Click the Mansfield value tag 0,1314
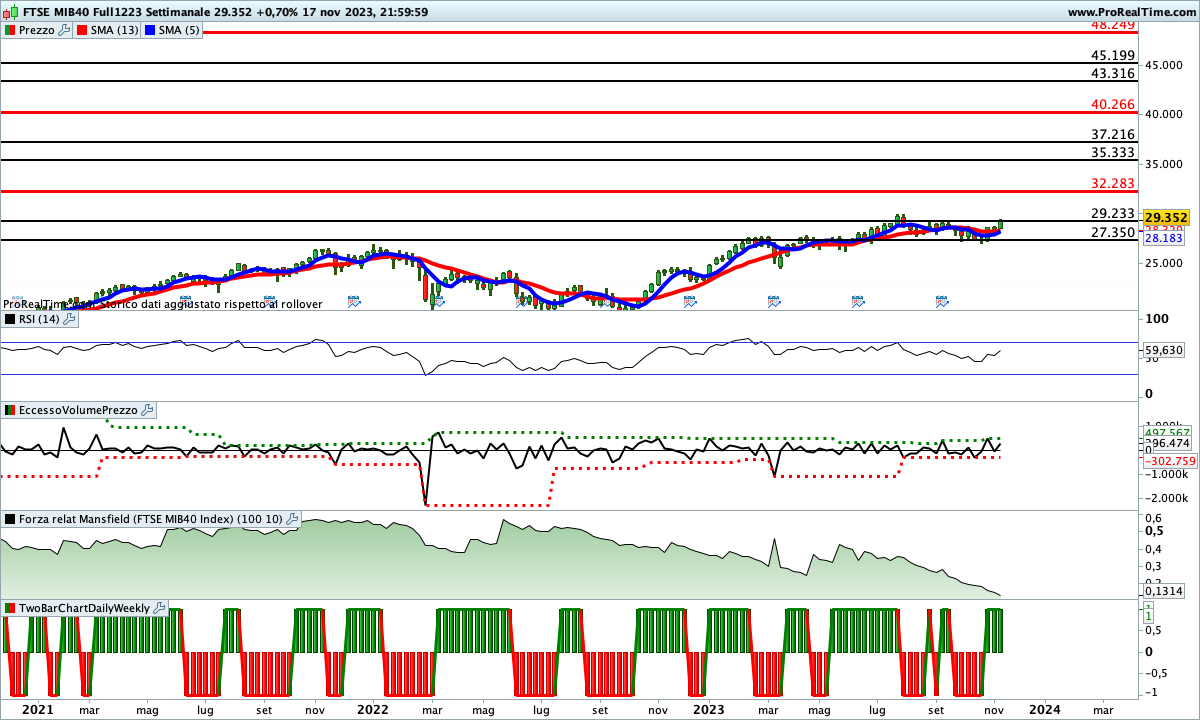 [1164, 591]
